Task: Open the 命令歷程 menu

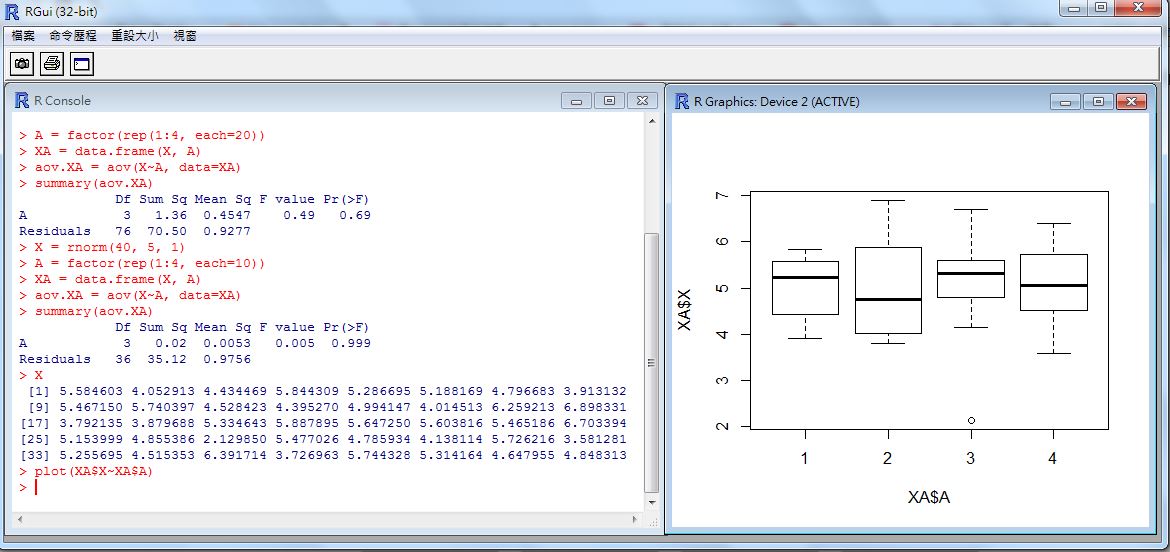Action: tap(73, 35)
